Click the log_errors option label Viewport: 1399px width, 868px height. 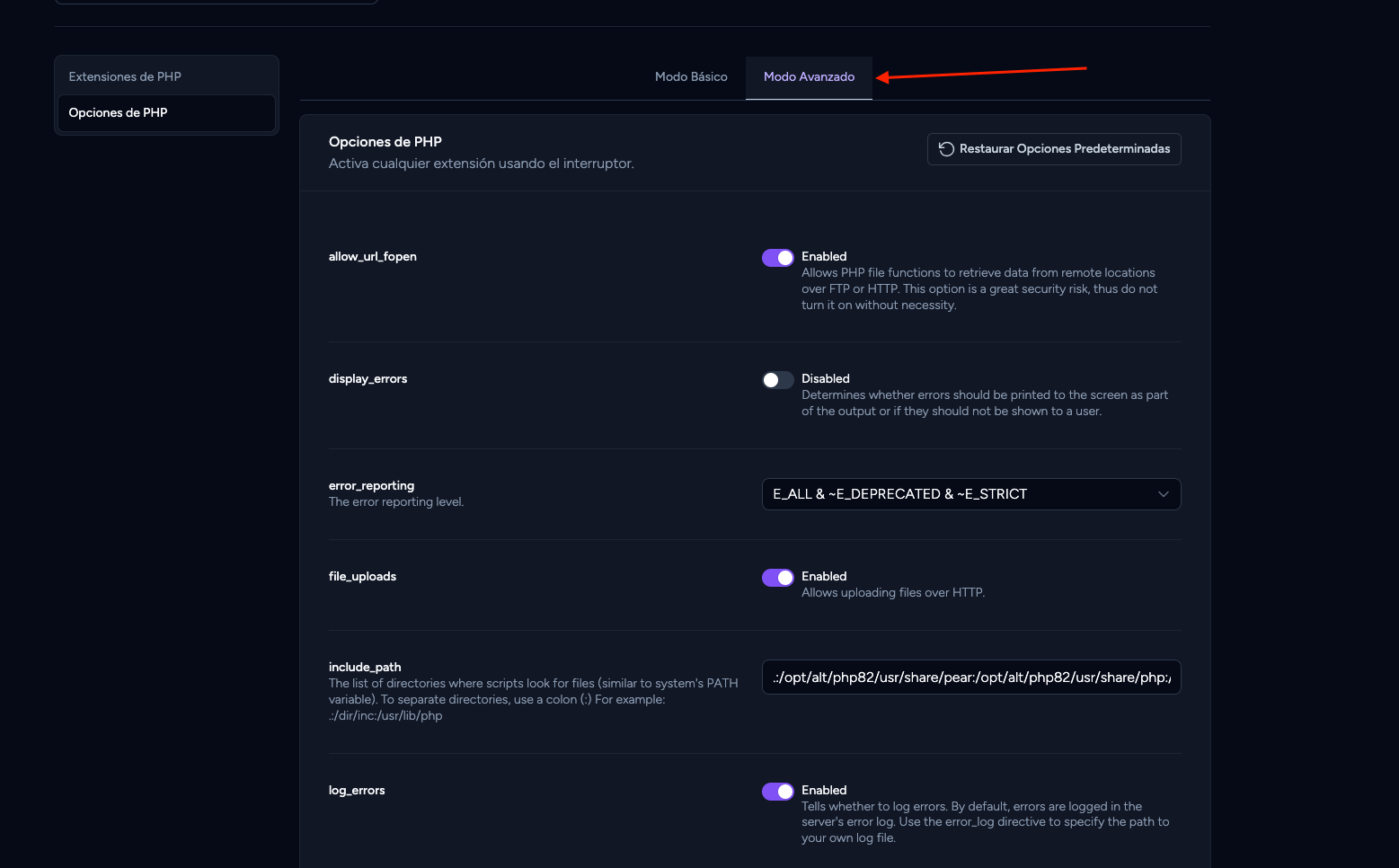pyautogui.click(x=357, y=791)
